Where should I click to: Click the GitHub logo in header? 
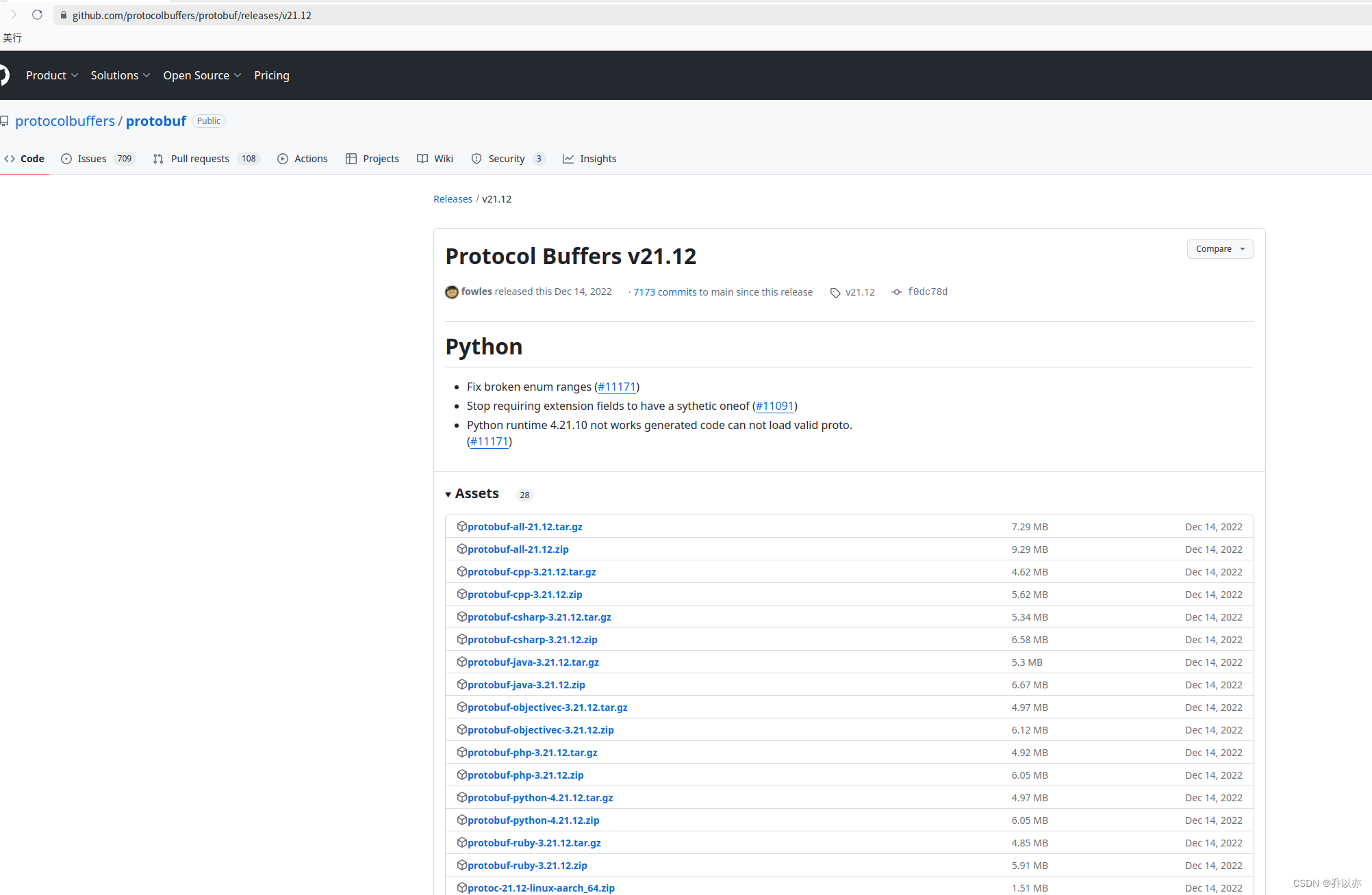(x=3, y=75)
